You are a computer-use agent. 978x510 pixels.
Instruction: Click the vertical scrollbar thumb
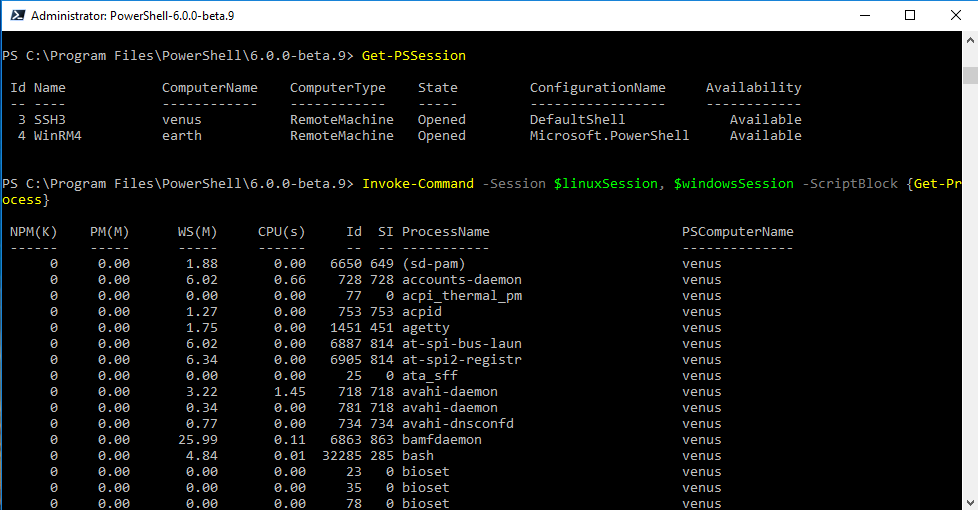point(970,75)
